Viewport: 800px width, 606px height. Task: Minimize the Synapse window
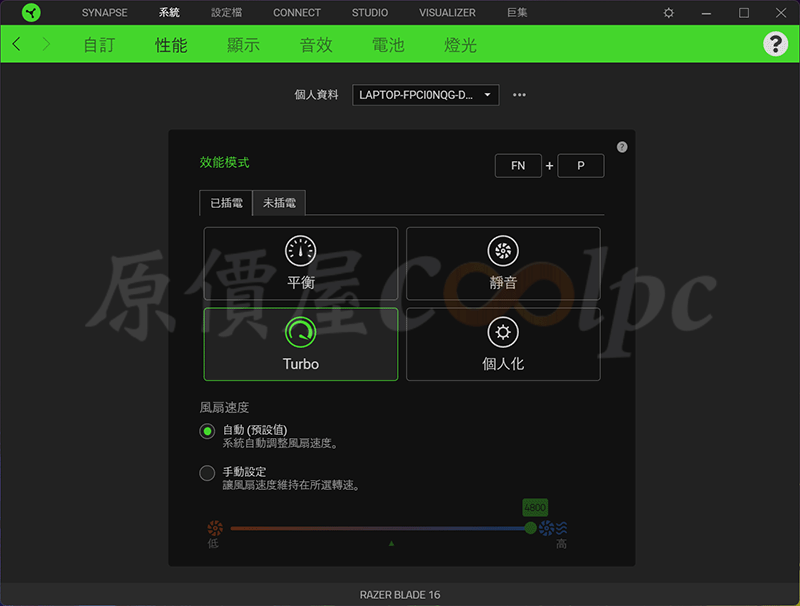click(x=706, y=13)
